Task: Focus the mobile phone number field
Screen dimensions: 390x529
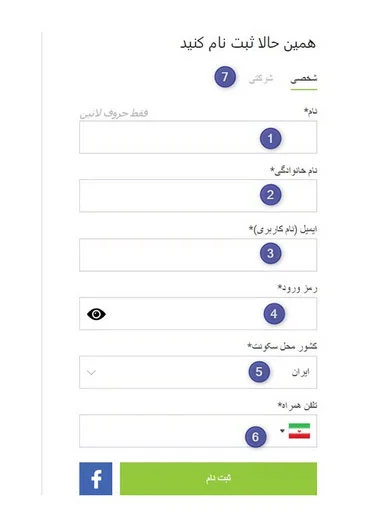Action: (198, 431)
